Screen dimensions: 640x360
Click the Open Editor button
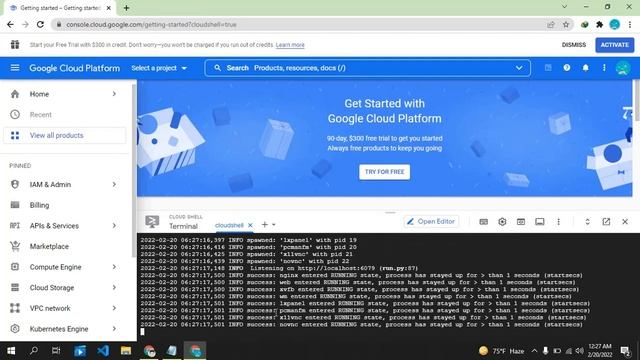click(431, 222)
